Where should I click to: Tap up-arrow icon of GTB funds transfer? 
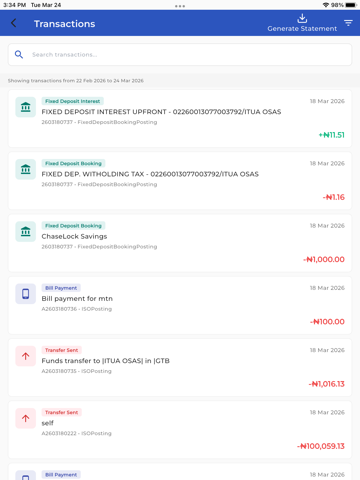pos(26,356)
